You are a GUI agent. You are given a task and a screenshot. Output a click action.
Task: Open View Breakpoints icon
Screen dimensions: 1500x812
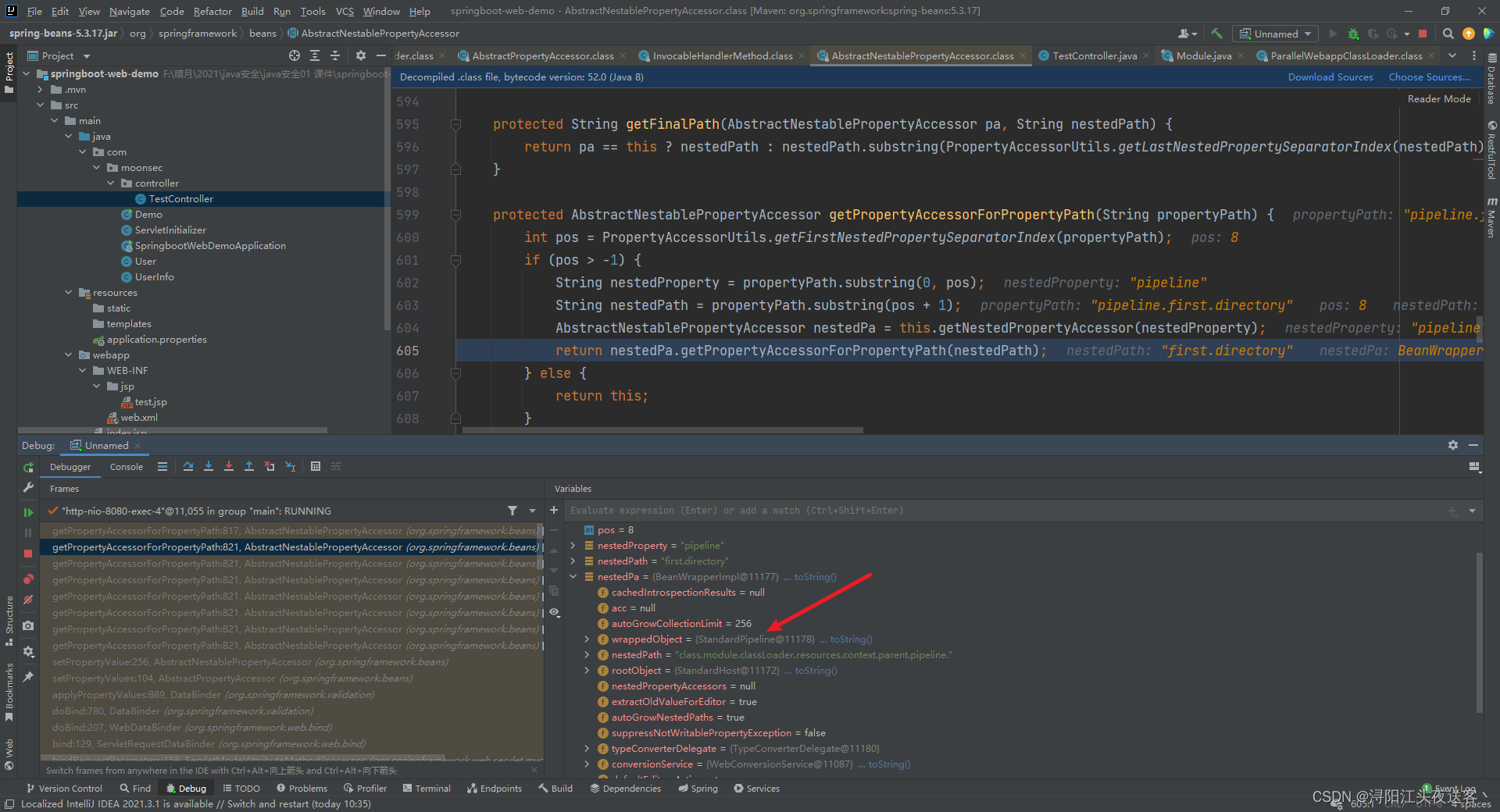point(28,579)
